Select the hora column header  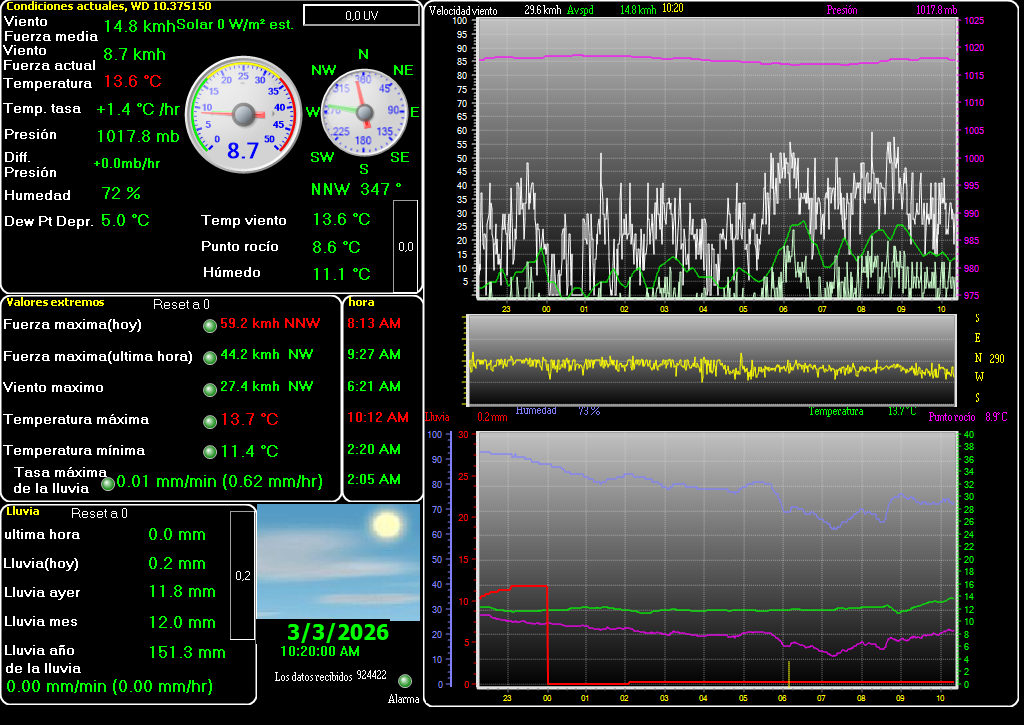coord(361,301)
